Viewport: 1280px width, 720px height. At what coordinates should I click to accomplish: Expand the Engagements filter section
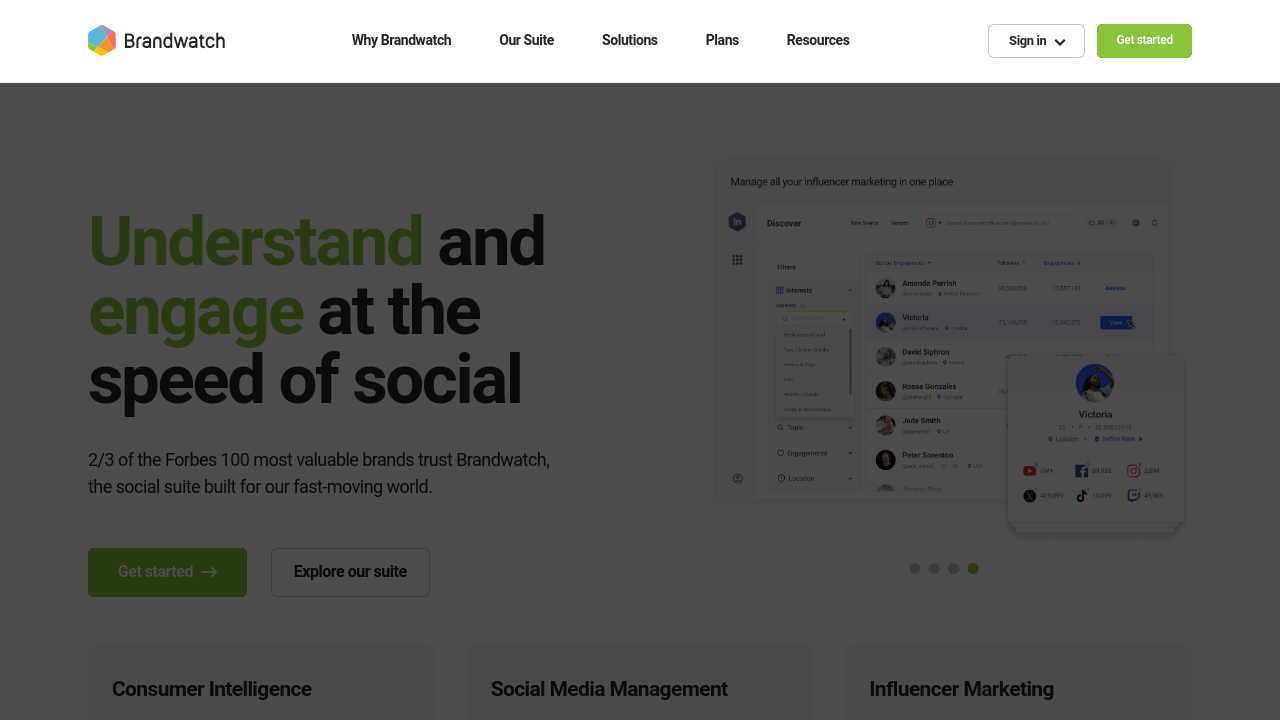point(815,453)
